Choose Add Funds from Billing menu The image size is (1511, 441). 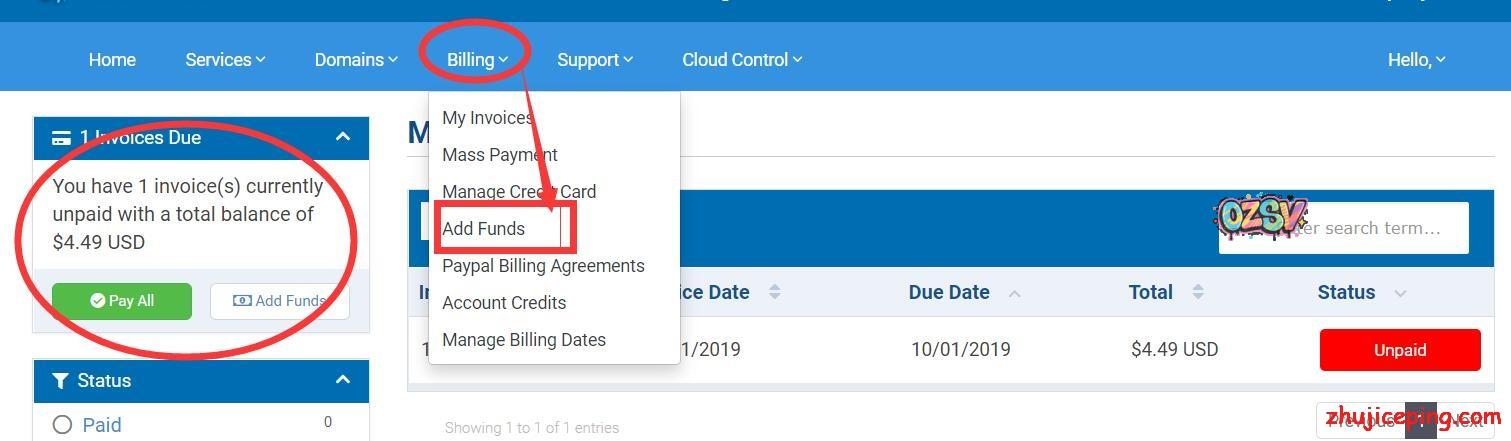pyautogui.click(x=484, y=229)
